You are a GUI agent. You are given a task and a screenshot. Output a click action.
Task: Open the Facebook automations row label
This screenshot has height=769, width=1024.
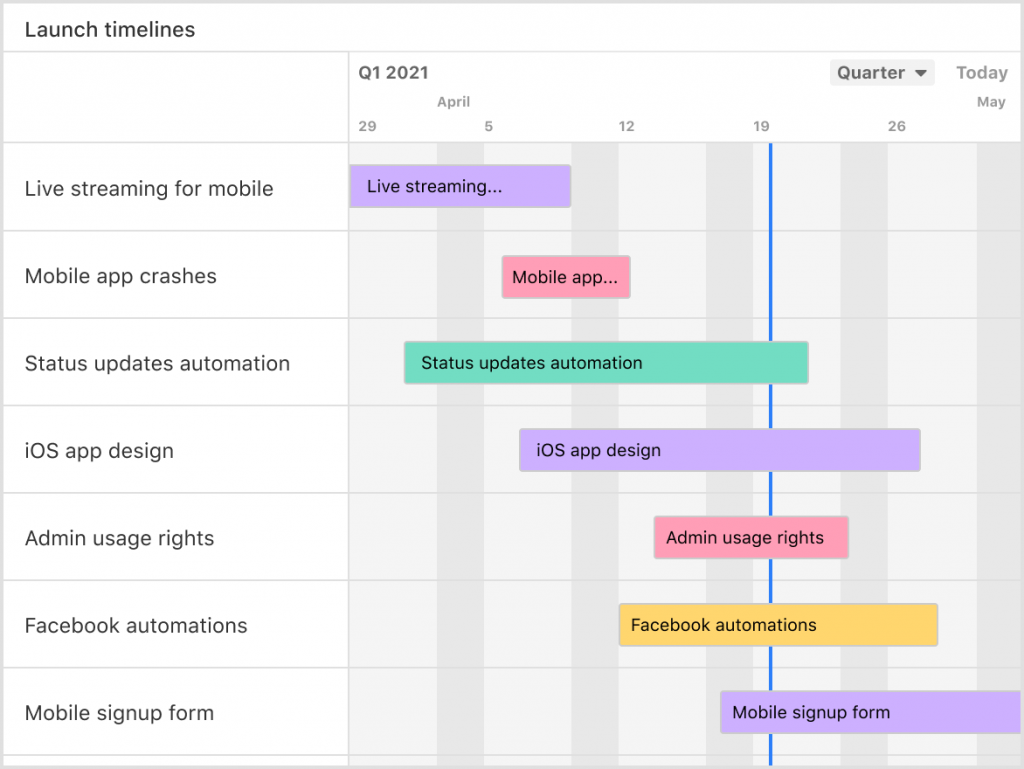(136, 626)
